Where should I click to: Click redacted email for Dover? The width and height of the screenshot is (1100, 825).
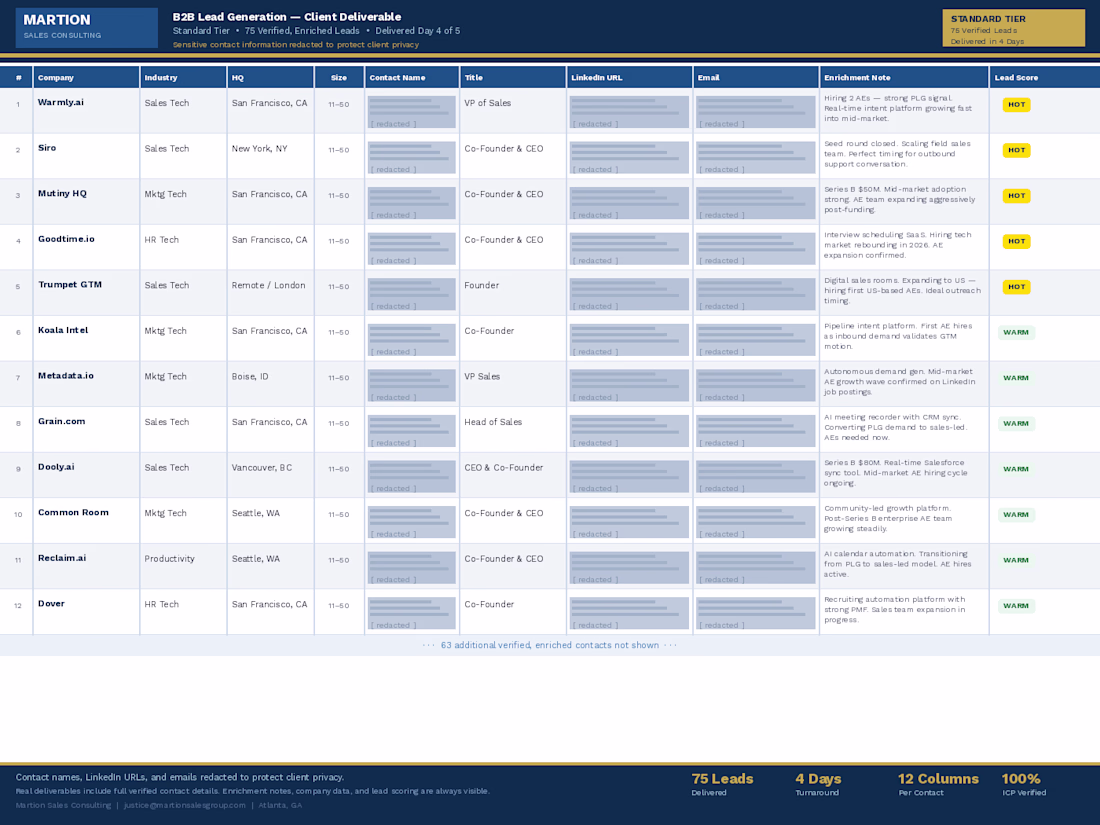click(756, 614)
